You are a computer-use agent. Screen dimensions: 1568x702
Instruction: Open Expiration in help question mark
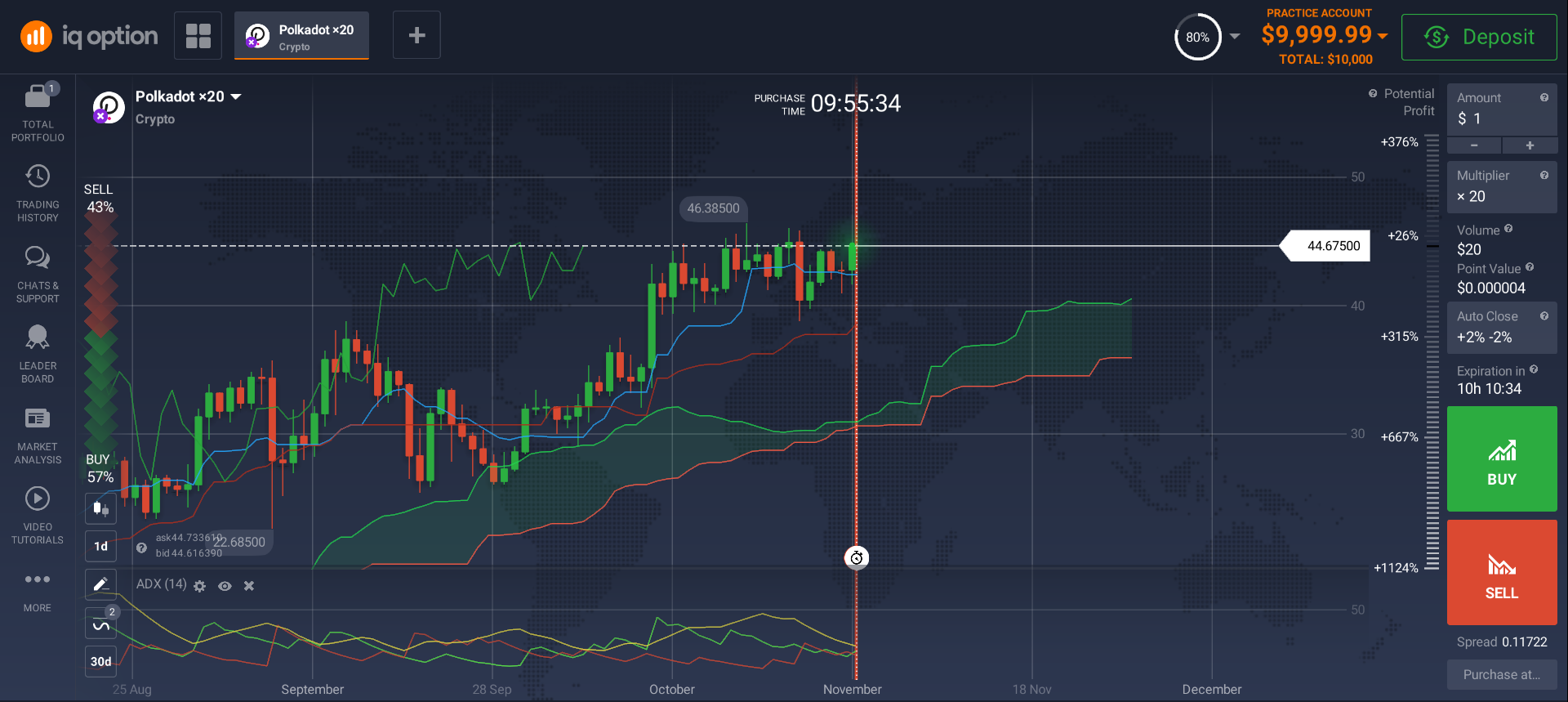click(1534, 369)
